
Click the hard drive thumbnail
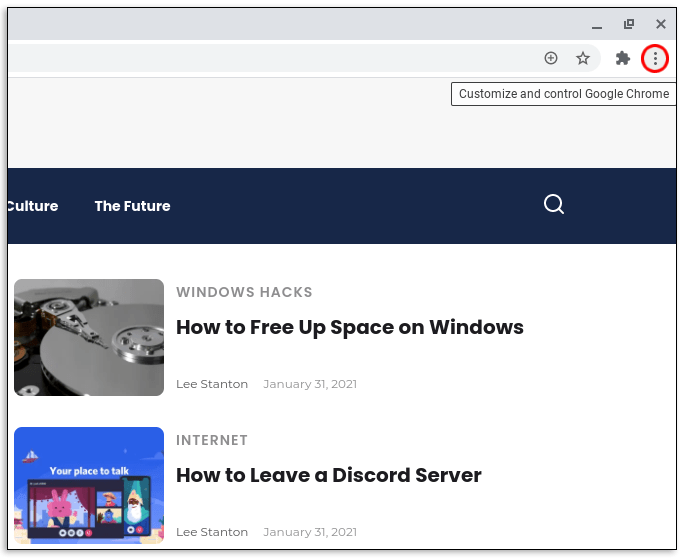point(89,337)
